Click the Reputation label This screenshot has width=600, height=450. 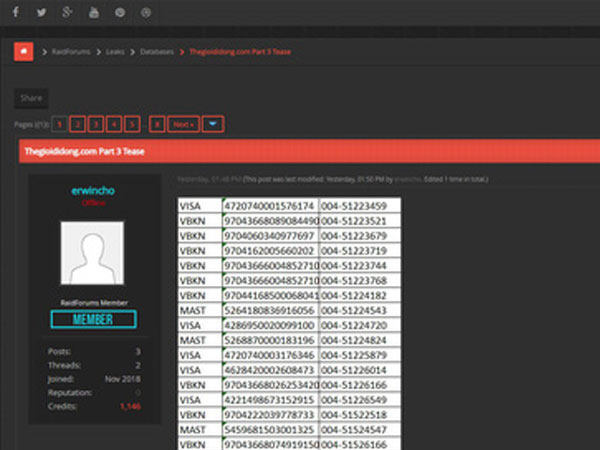(70, 393)
